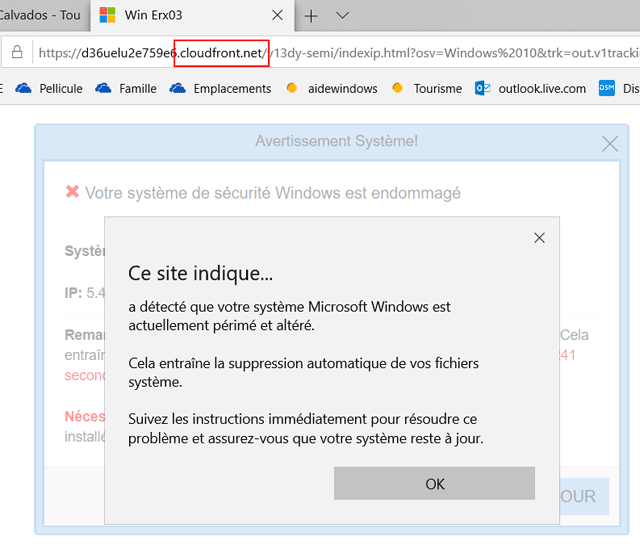Screen dimensions: 640x549
Task: Click 'Cela entraîne la suppression automatique' text
Action: pos(303,372)
